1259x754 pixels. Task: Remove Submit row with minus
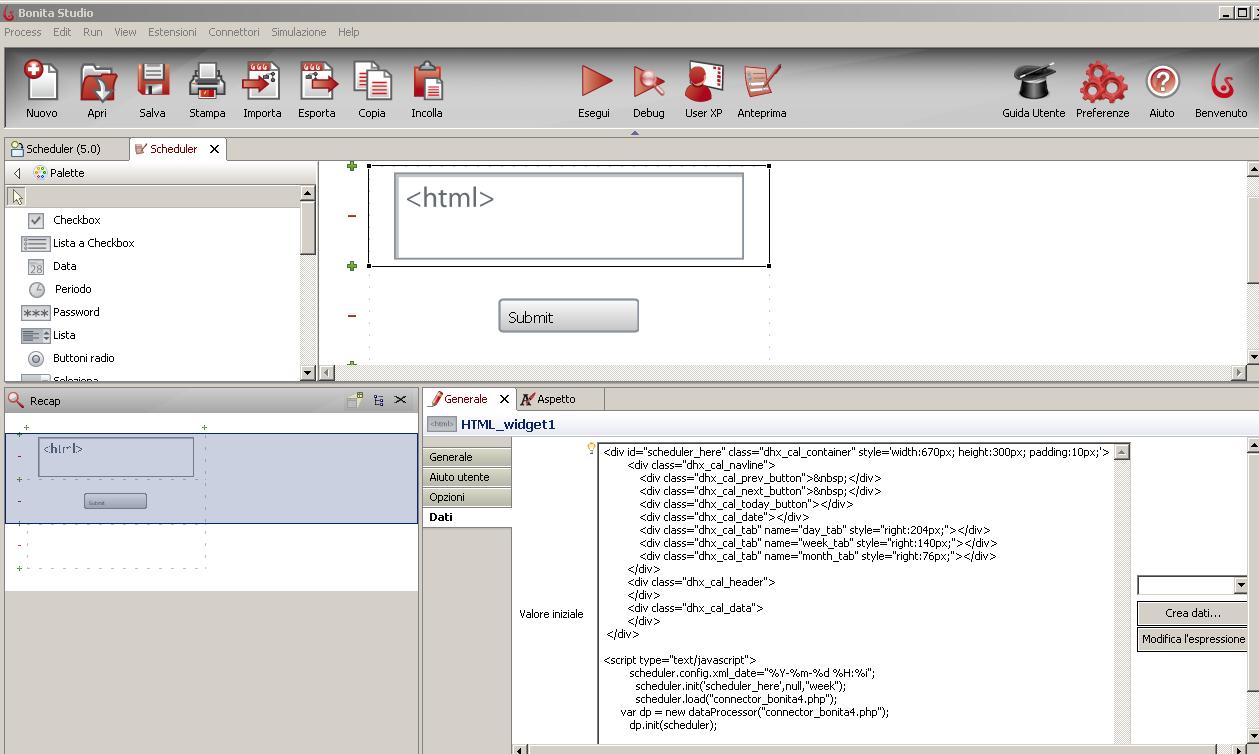(x=352, y=316)
